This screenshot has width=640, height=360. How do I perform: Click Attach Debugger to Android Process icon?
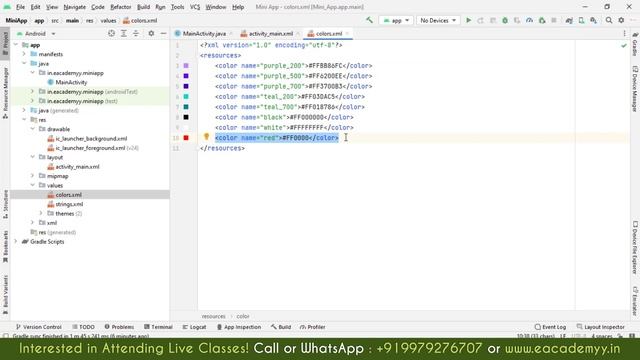point(542,20)
